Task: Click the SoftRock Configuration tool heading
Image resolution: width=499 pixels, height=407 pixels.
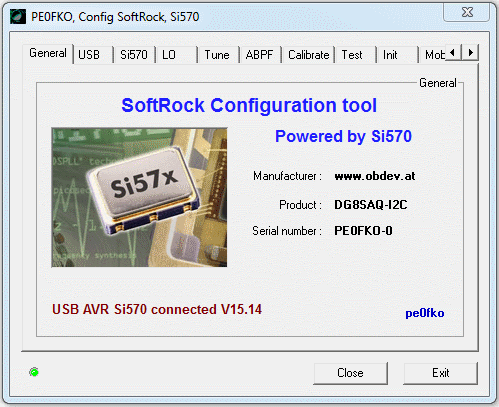Action: pyautogui.click(x=249, y=105)
